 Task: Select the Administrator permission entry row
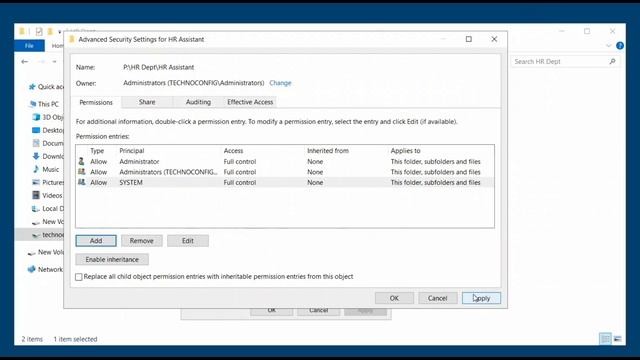coord(285,162)
